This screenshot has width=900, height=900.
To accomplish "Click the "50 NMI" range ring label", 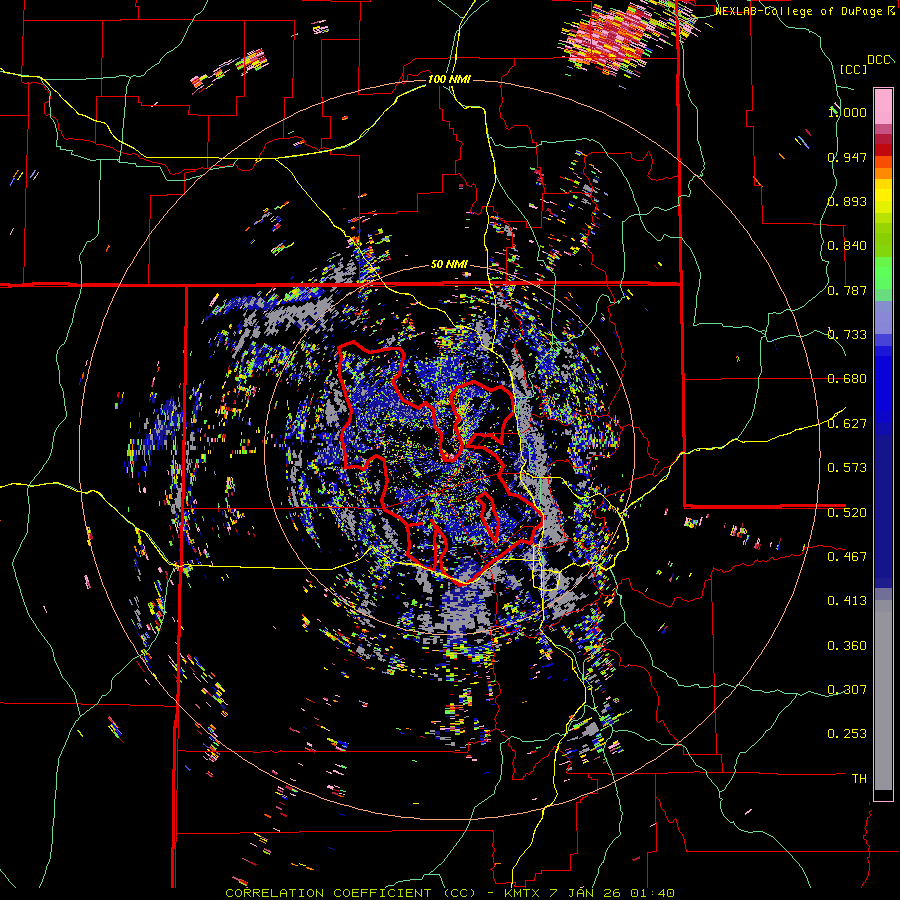I will click(449, 265).
